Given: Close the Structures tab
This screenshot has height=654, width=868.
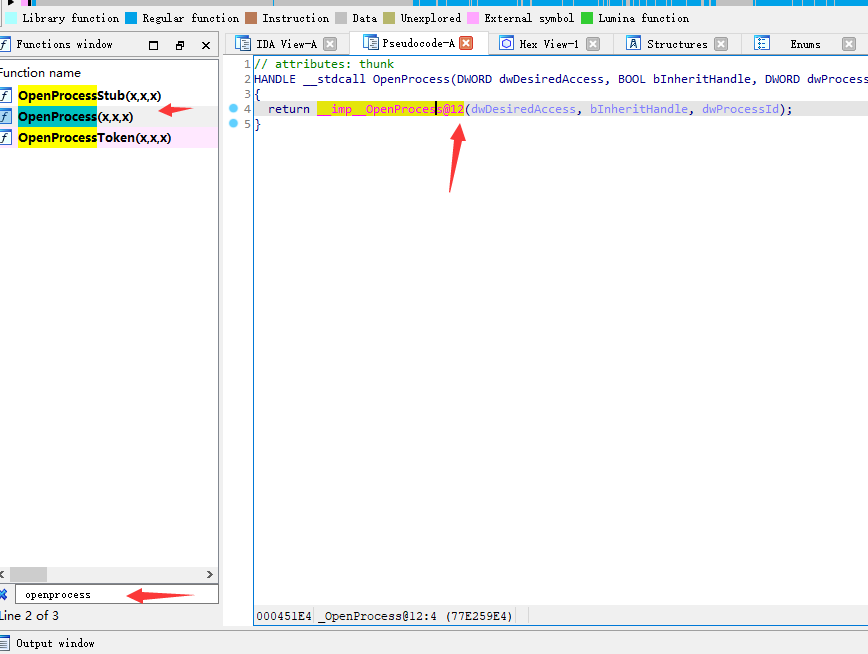Looking at the screenshot, I should tap(721, 44).
